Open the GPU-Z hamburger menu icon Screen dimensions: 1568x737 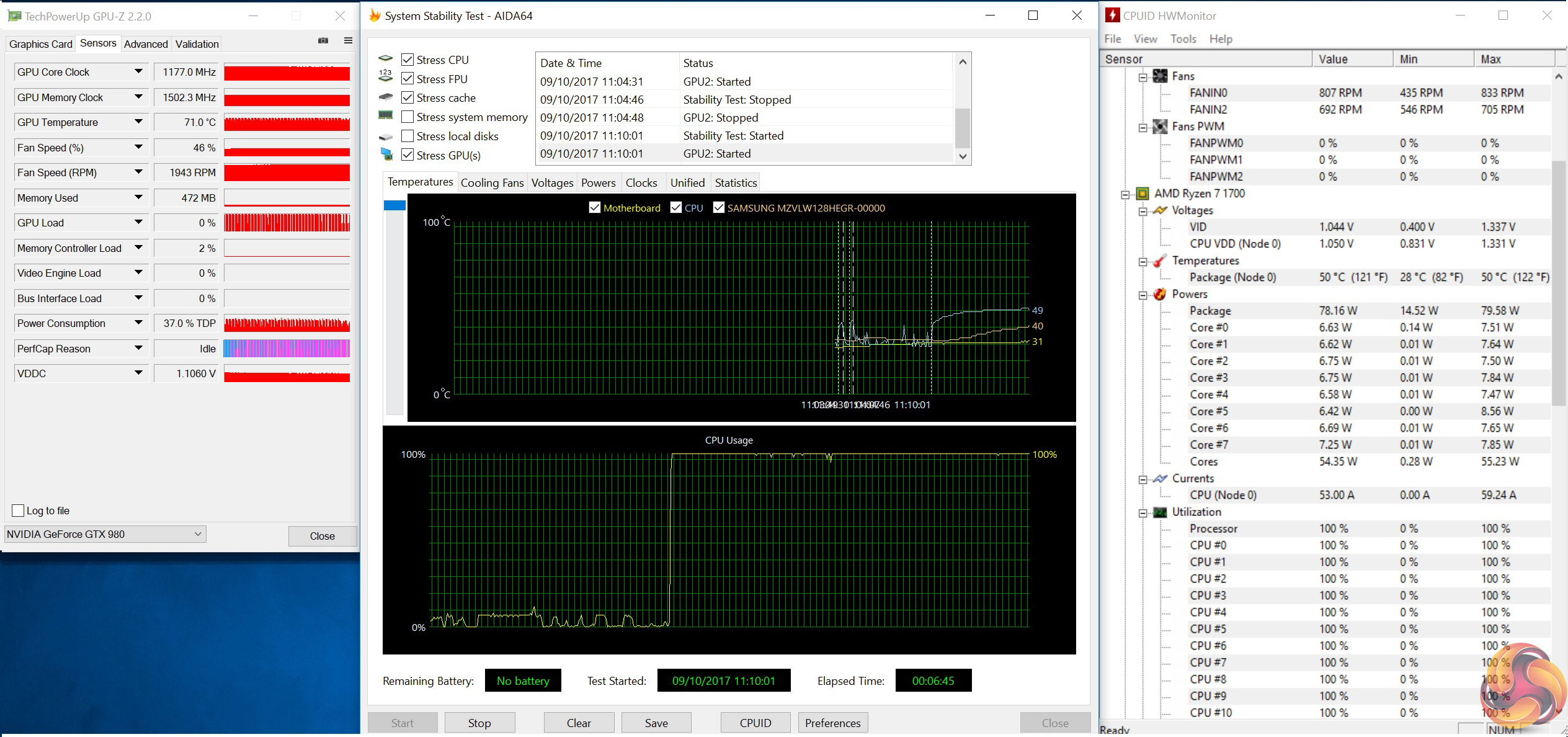coord(348,41)
